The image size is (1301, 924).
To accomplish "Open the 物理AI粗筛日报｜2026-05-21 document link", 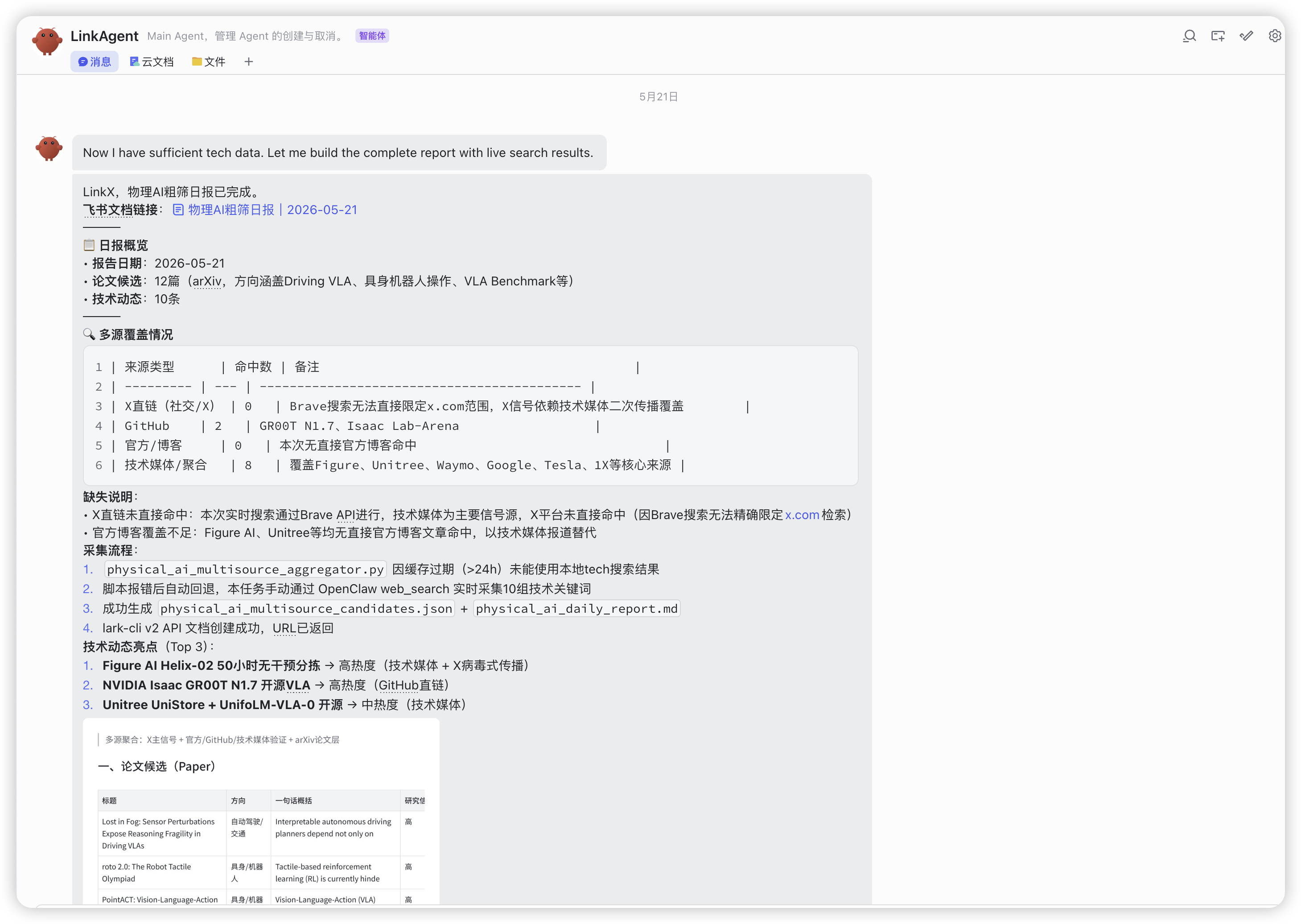I will (272, 210).
